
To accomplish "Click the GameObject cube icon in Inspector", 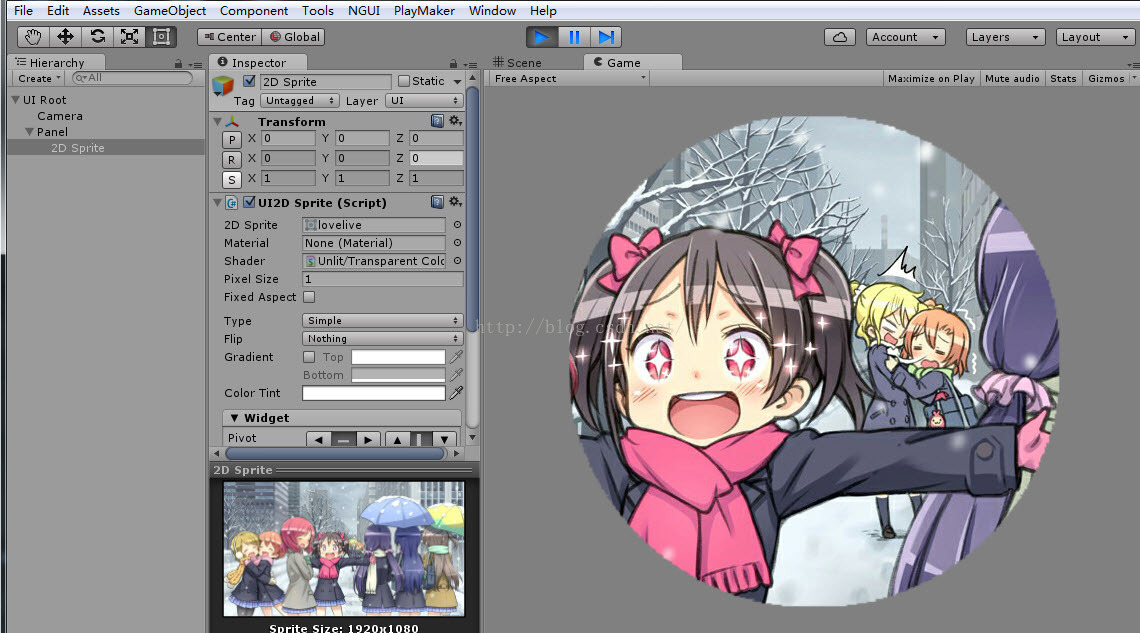I will tap(223, 86).
